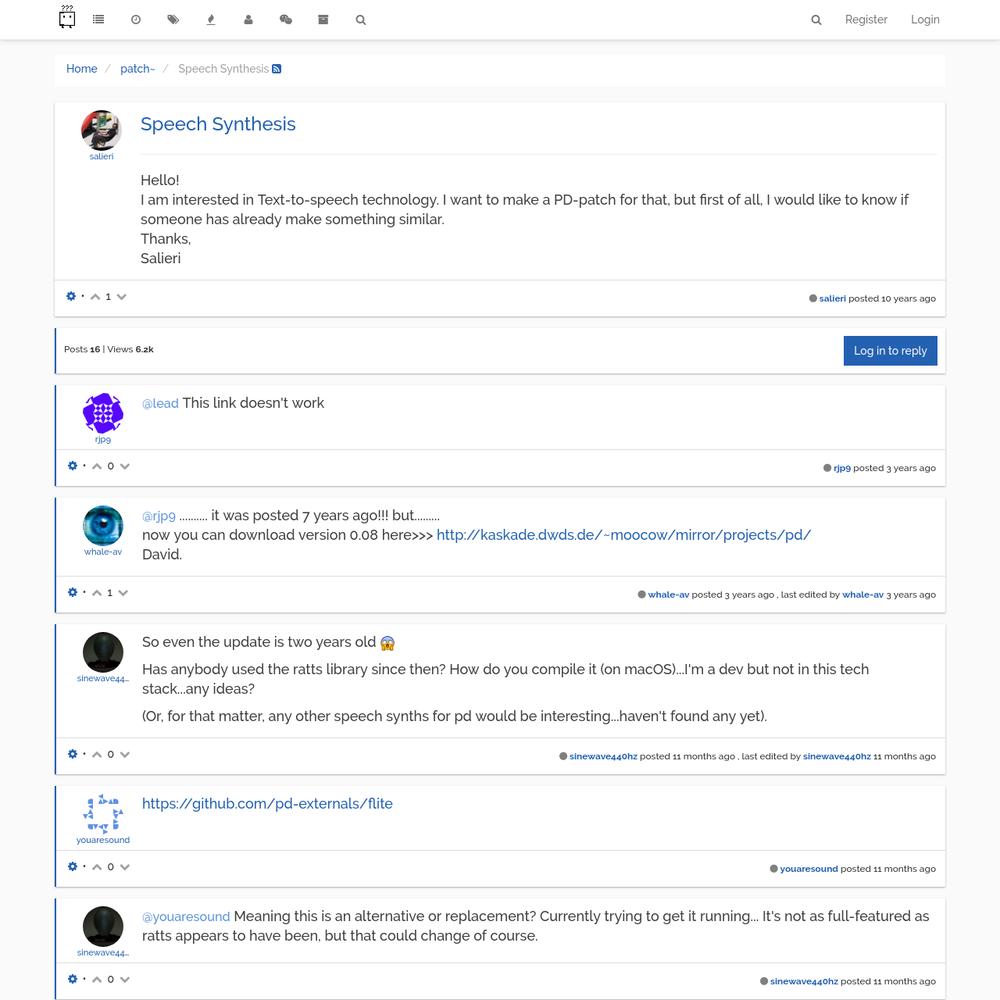The height and width of the screenshot is (1000, 1000).
Task: Upvote salieri's original post
Action: (95, 297)
